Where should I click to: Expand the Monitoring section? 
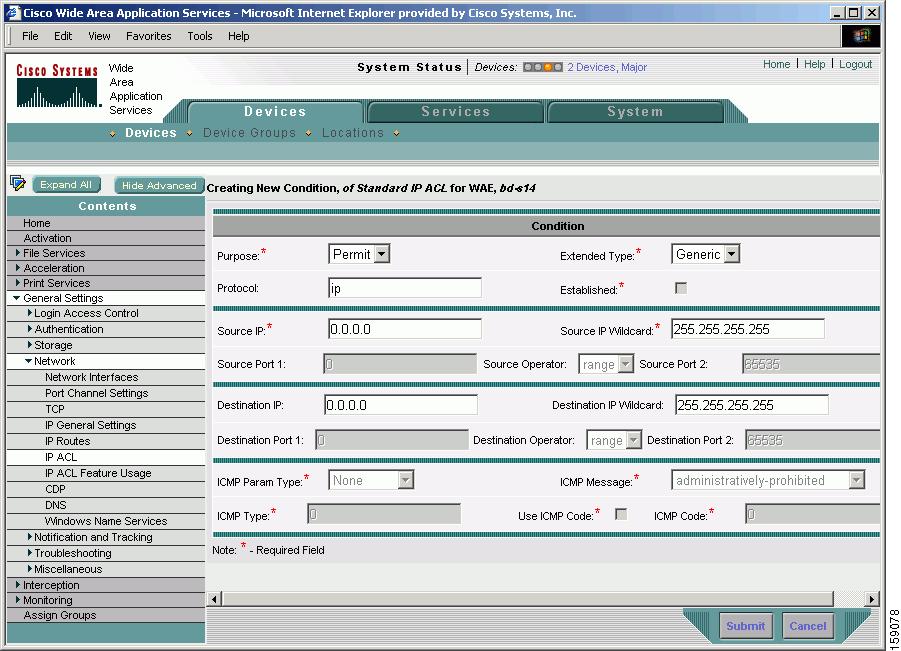[18, 599]
